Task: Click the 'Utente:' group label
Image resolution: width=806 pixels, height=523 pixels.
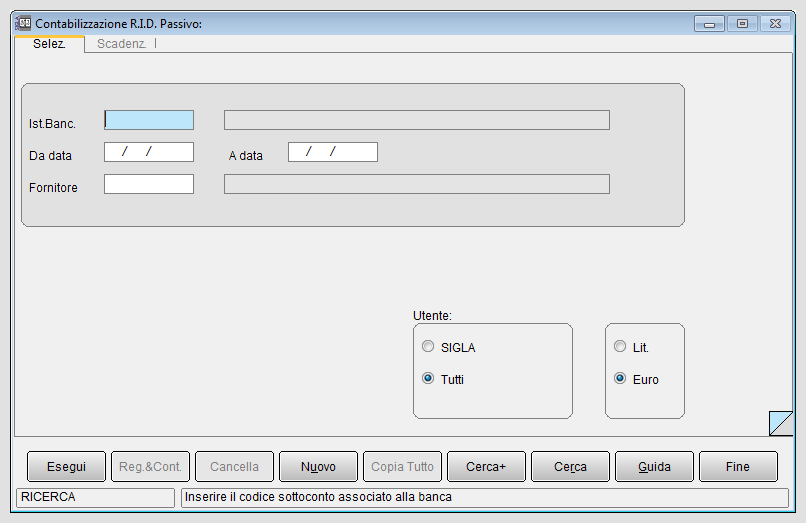Action: [x=432, y=315]
